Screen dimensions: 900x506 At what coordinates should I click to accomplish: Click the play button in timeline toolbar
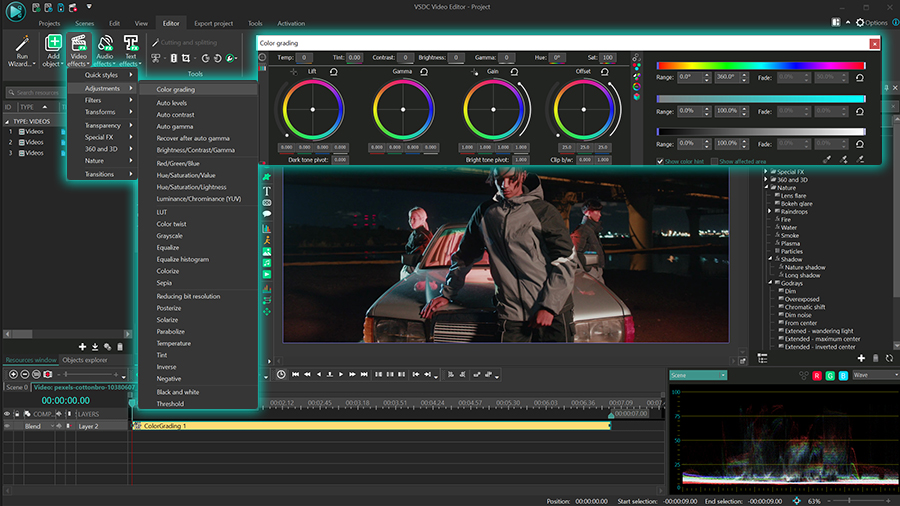[x=340, y=375]
